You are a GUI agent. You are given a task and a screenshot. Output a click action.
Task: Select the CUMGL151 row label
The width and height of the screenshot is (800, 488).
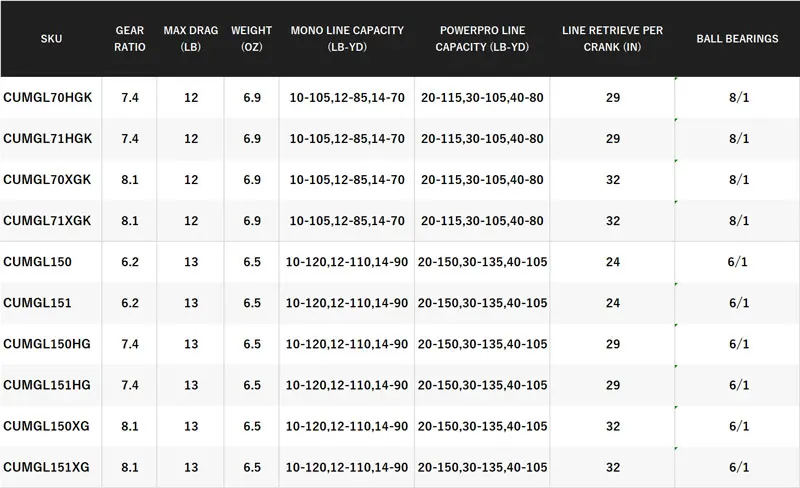37,303
